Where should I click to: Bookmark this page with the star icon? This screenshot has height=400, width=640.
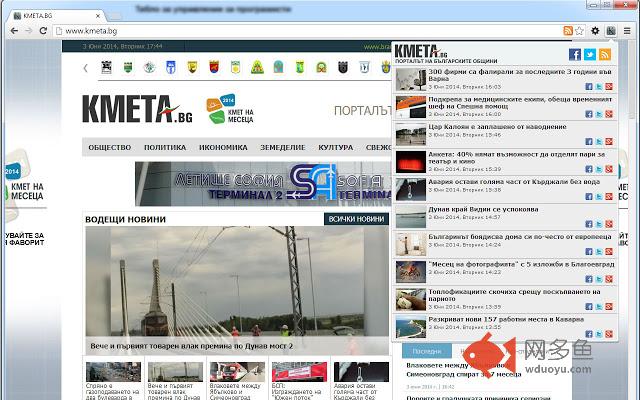tap(579, 31)
